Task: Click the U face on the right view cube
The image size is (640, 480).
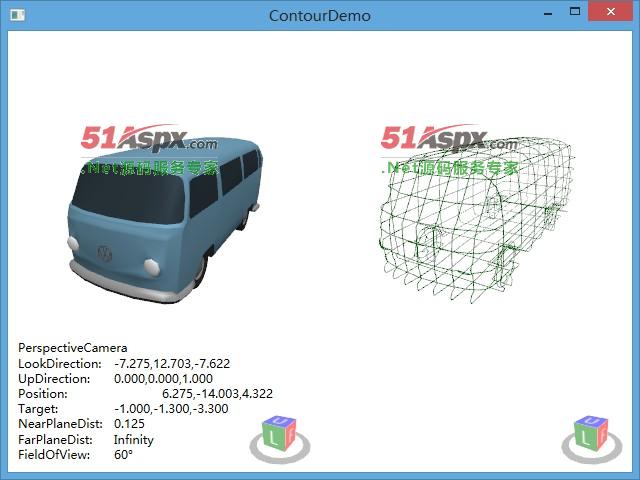Action: [593, 421]
